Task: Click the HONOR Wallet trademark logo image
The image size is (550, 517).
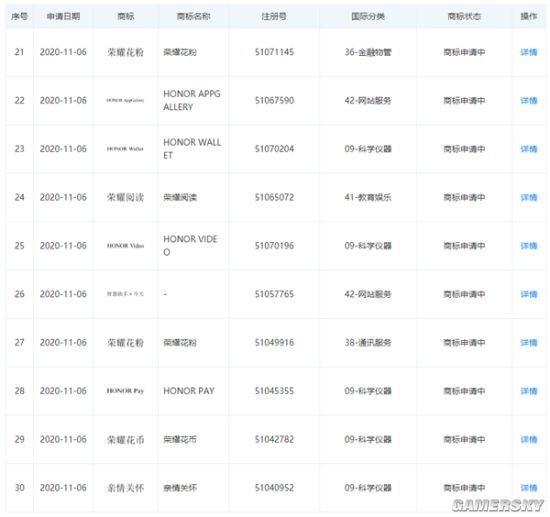Action: 125,149
